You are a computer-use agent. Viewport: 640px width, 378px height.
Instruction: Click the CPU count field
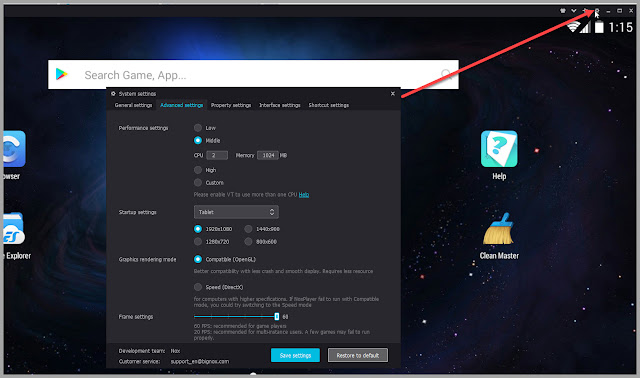click(217, 155)
